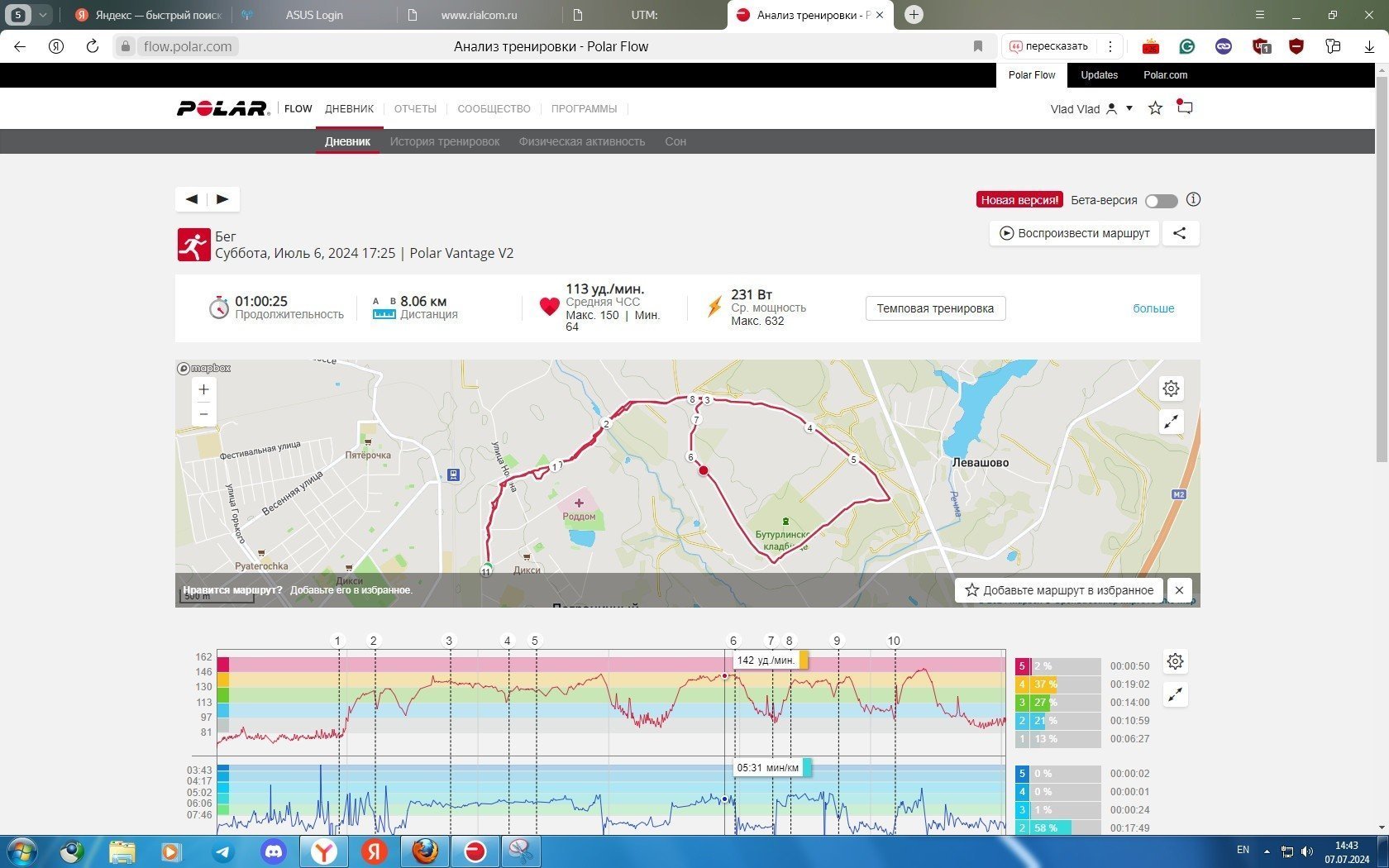Switch to the Яндекс — быстрый поиск tab
Image resolution: width=1389 pixels, height=868 pixels.
point(147,15)
